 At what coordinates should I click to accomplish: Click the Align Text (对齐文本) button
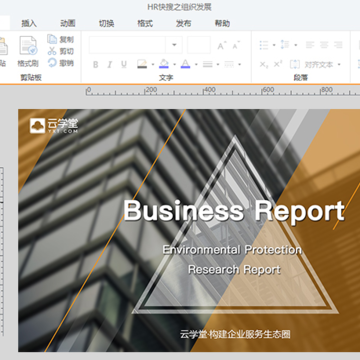tap(312, 64)
